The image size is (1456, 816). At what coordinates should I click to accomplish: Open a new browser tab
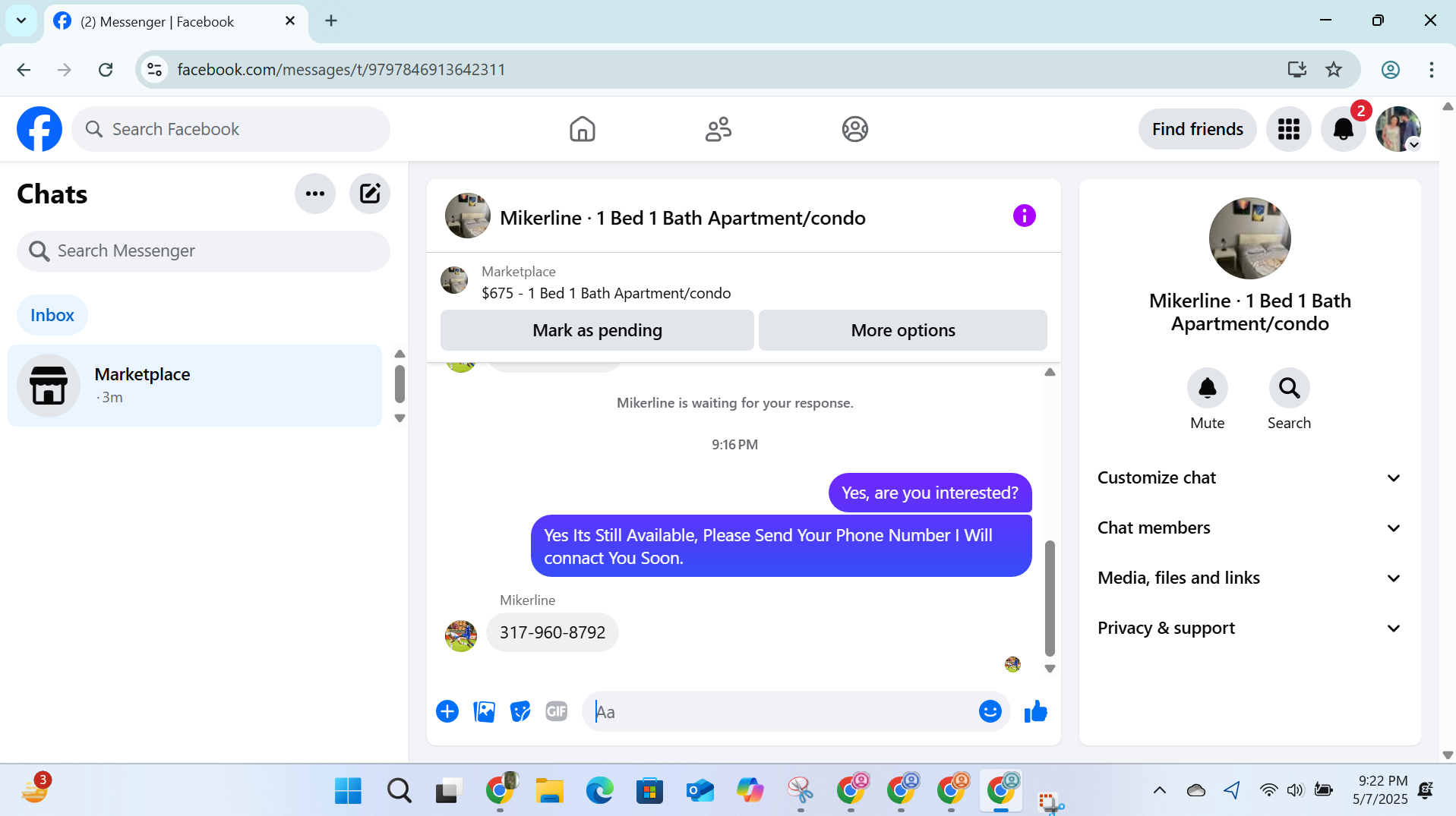click(331, 21)
